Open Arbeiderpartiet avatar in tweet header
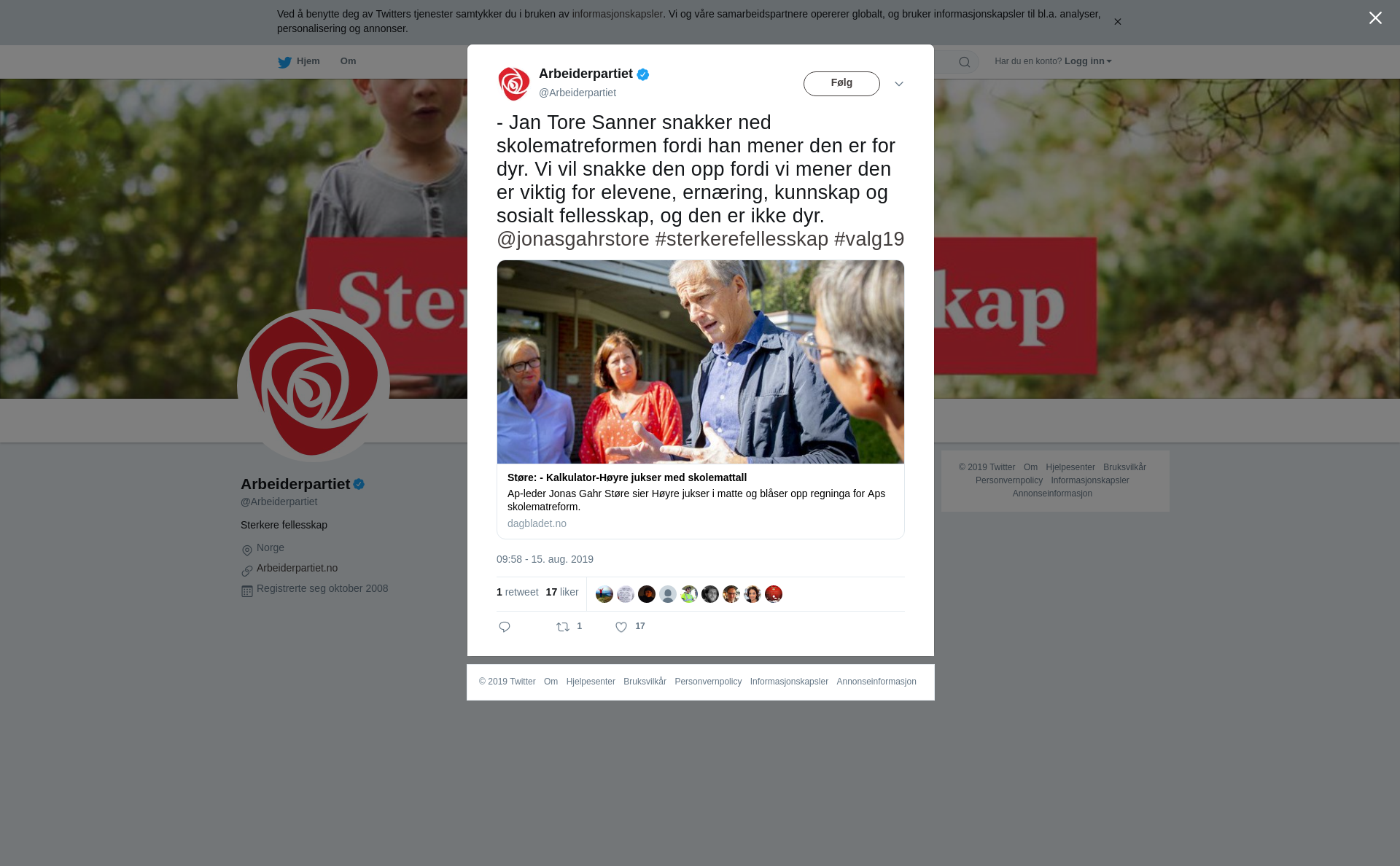Viewport: 1400px width, 866px height. click(514, 84)
